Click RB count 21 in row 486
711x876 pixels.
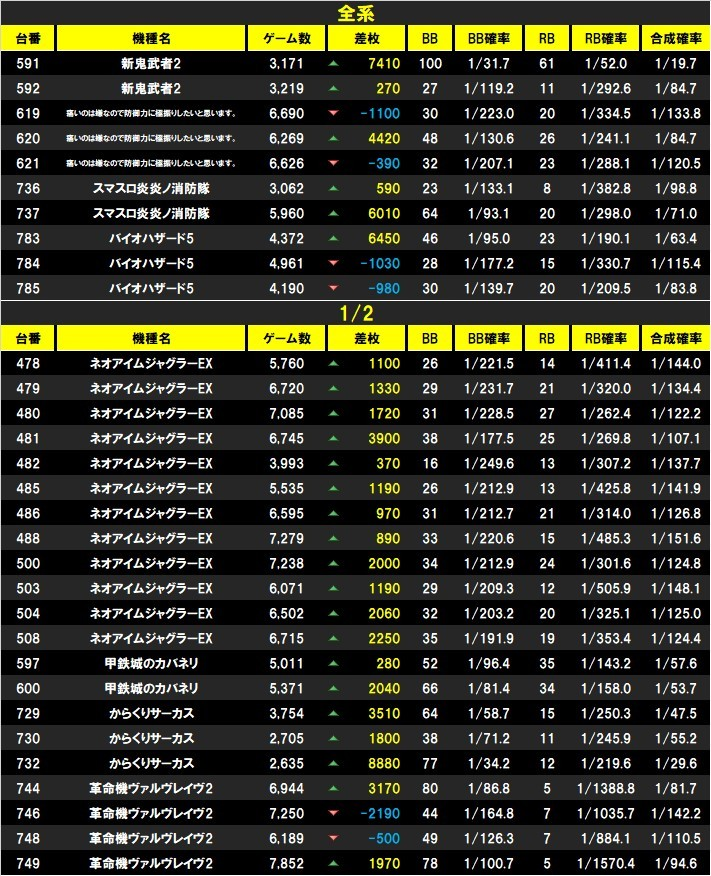pyautogui.click(x=547, y=513)
